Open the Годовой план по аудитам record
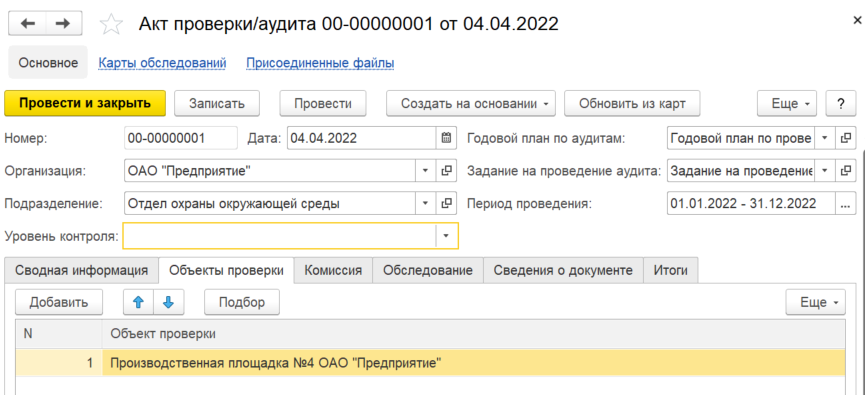Screen dimensions: 865x395 point(845,138)
